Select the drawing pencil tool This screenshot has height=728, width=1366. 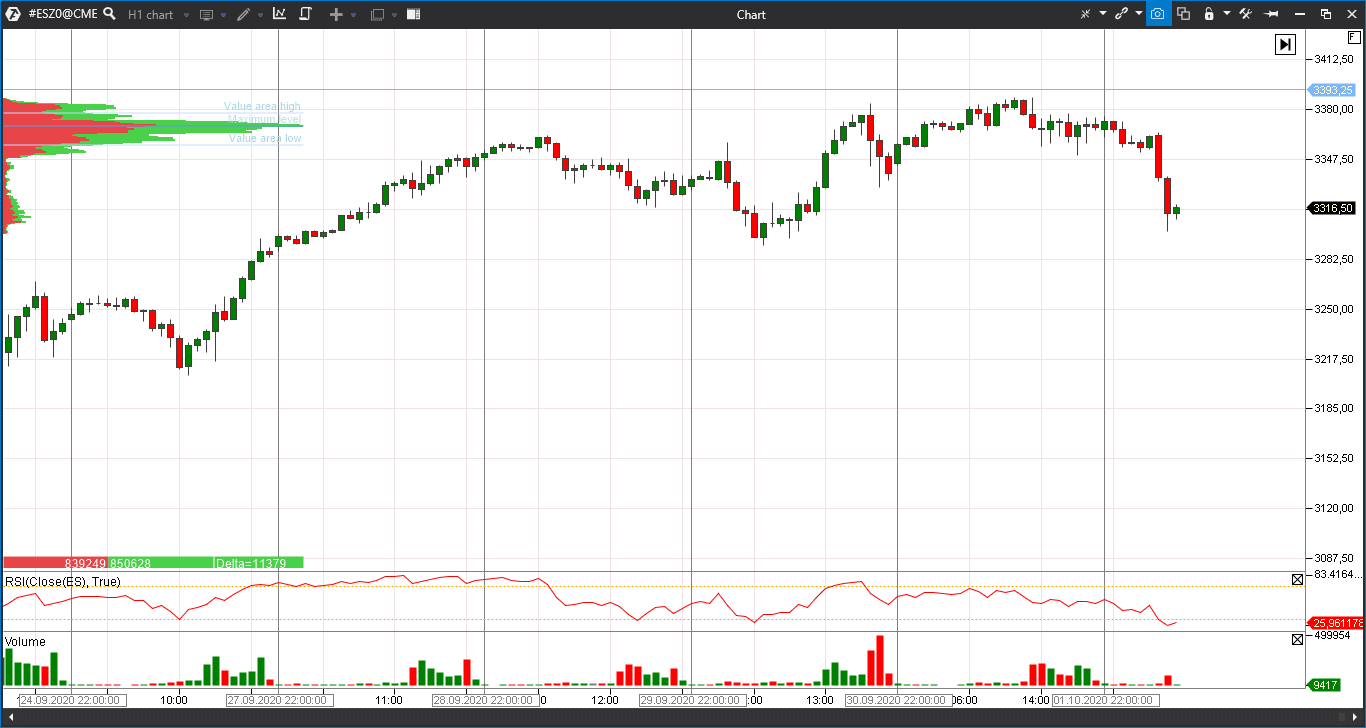[242, 14]
